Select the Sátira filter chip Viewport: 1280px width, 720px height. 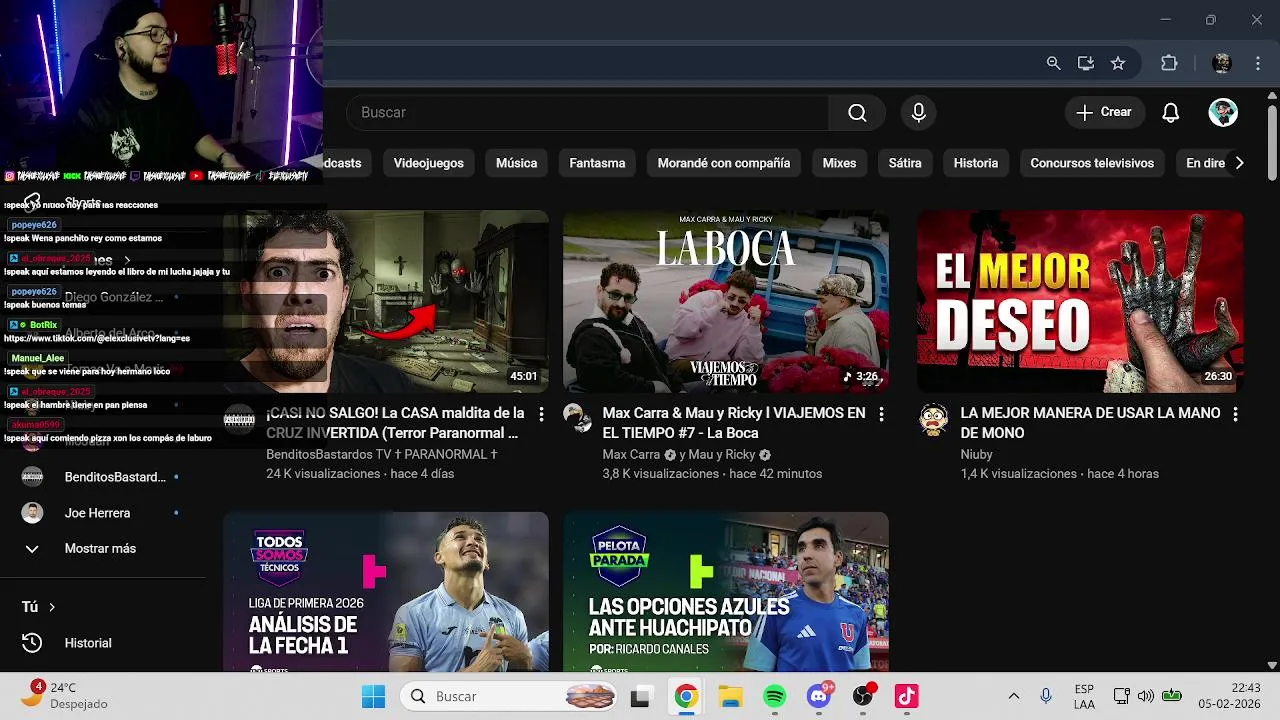coord(905,163)
